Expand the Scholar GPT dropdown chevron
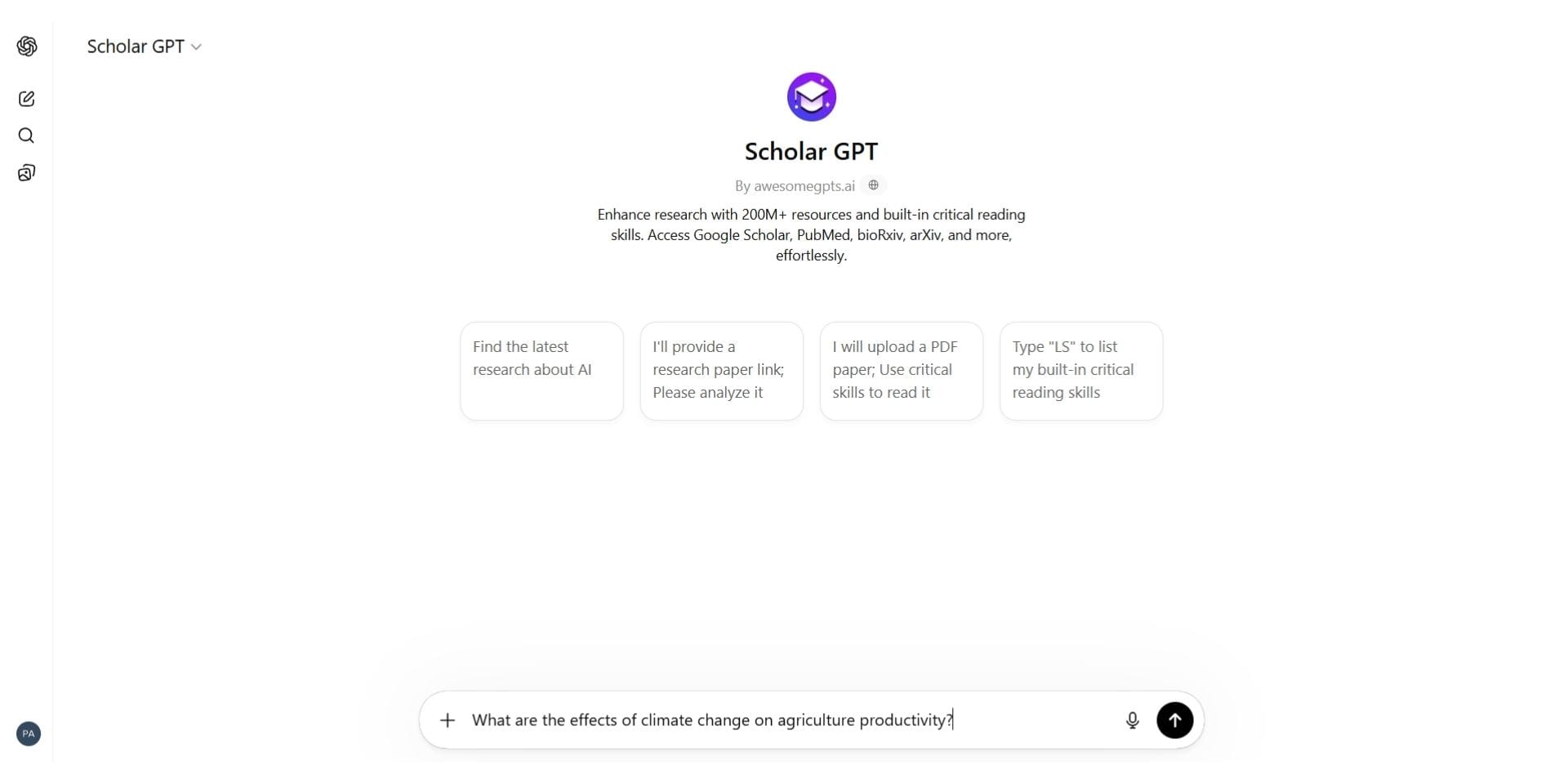The image size is (1568, 784). tap(196, 47)
